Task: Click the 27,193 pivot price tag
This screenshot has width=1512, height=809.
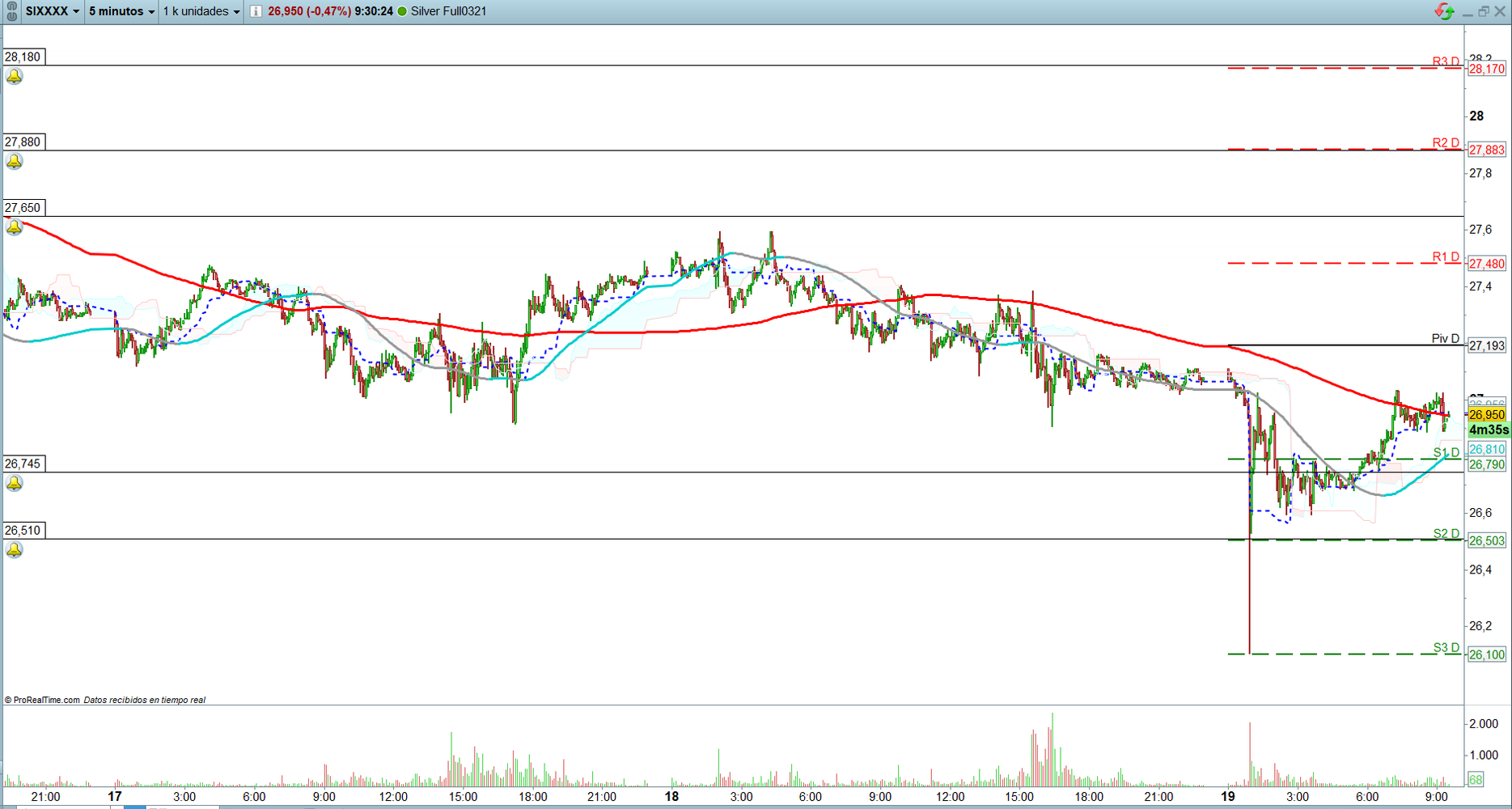Action: coord(1487,345)
